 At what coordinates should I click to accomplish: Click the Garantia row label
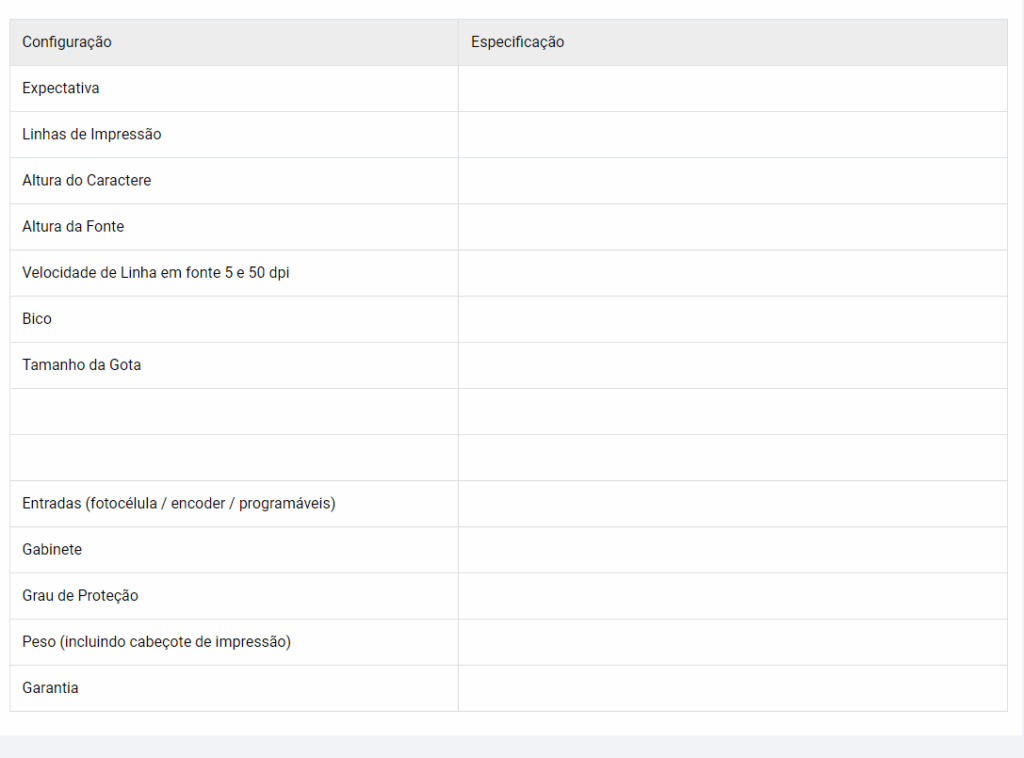tap(50, 688)
